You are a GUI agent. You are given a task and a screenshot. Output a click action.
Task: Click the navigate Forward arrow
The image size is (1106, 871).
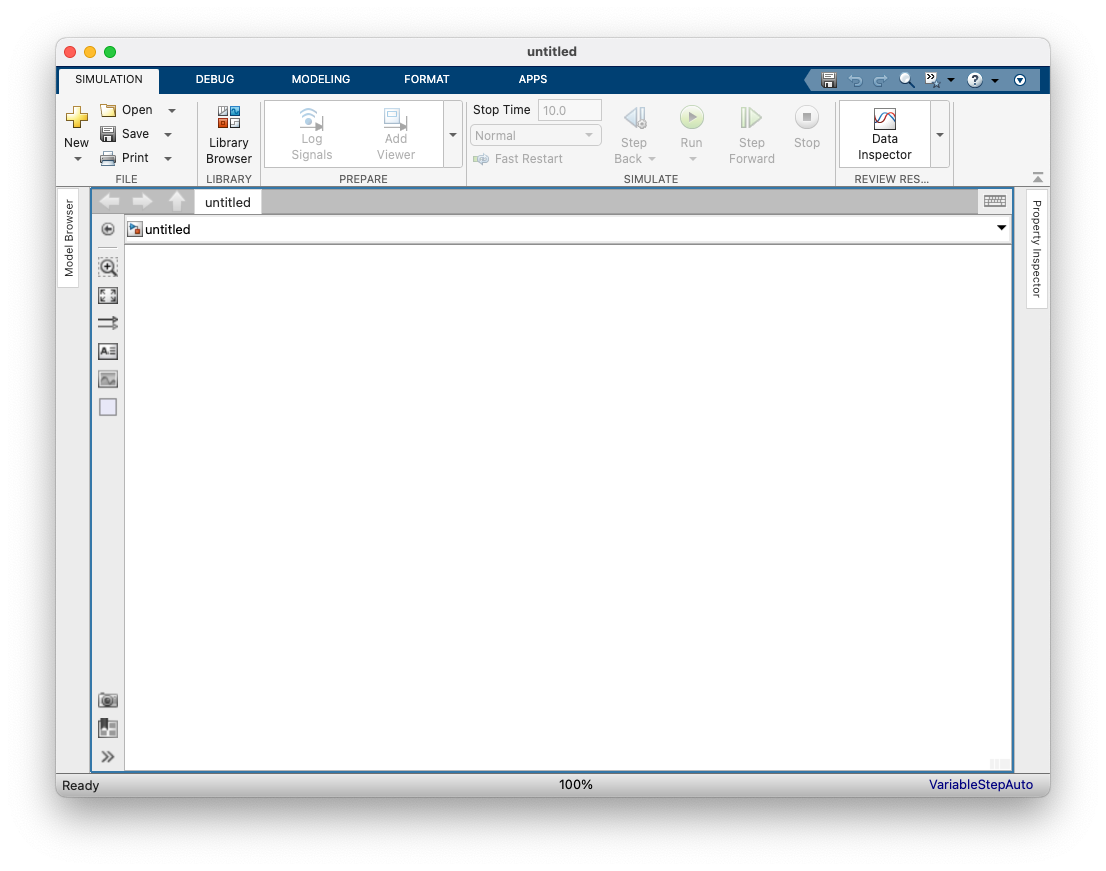[142, 202]
